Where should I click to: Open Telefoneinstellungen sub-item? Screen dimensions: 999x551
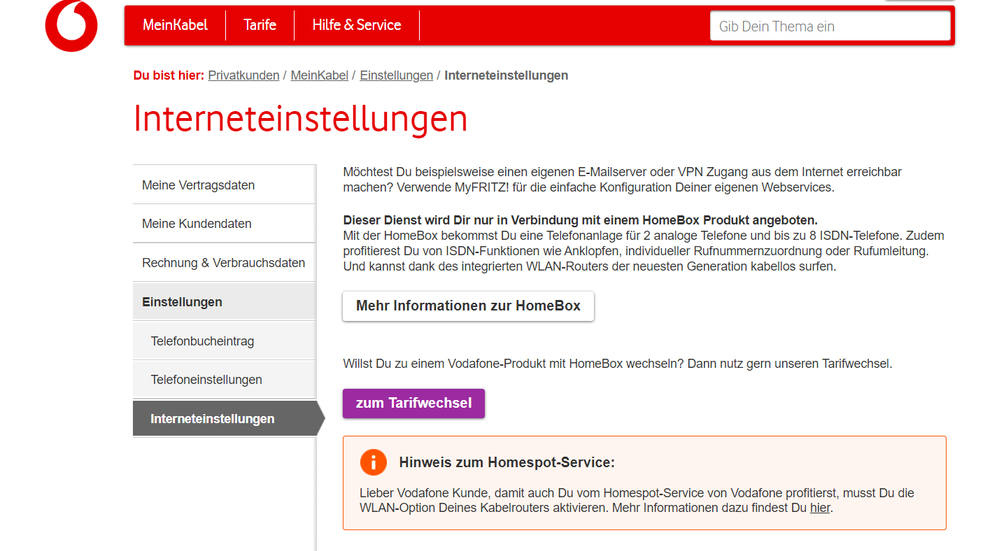[224, 380]
